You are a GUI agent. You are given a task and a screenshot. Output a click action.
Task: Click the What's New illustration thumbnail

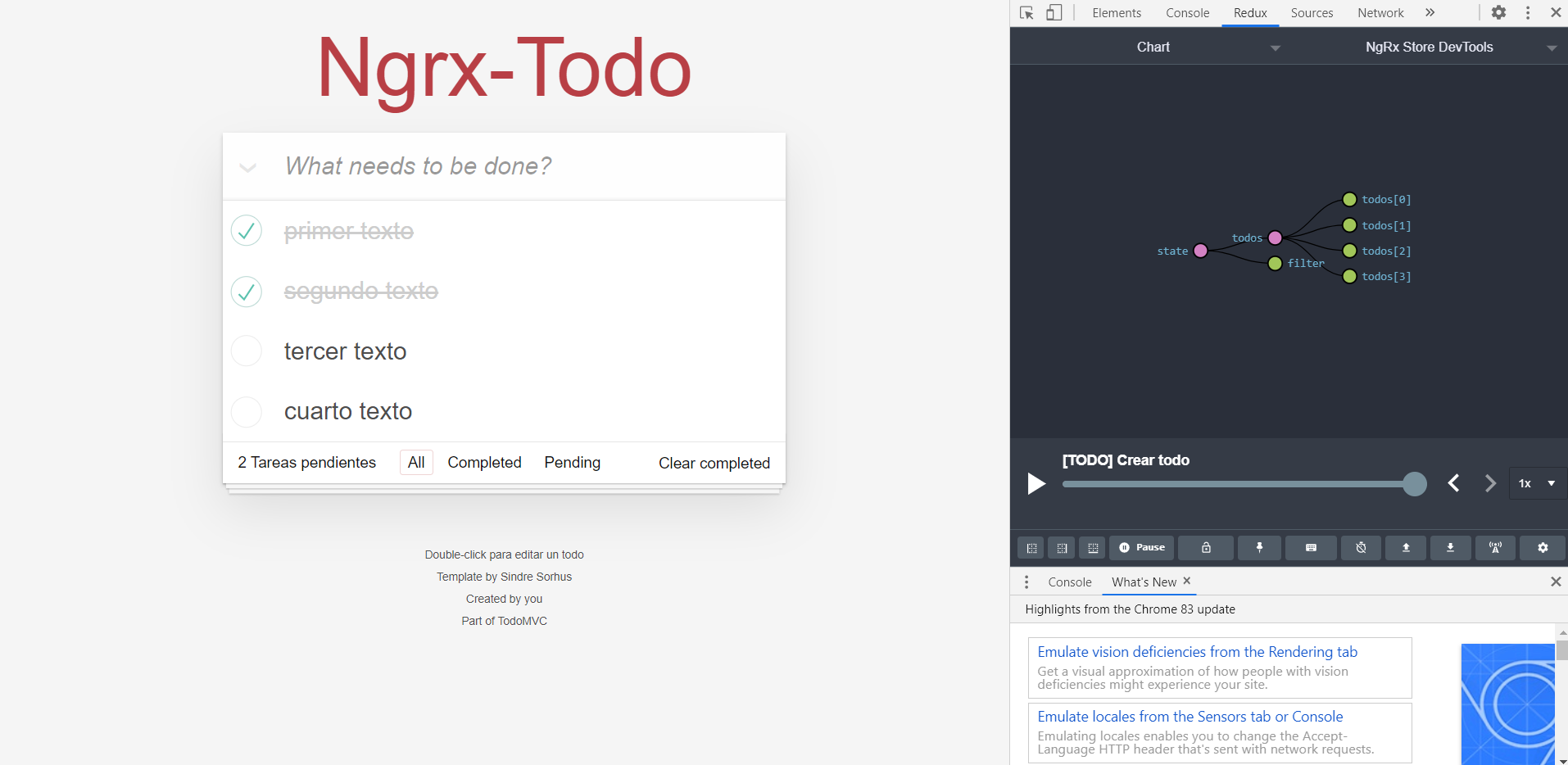pos(1507,704)
